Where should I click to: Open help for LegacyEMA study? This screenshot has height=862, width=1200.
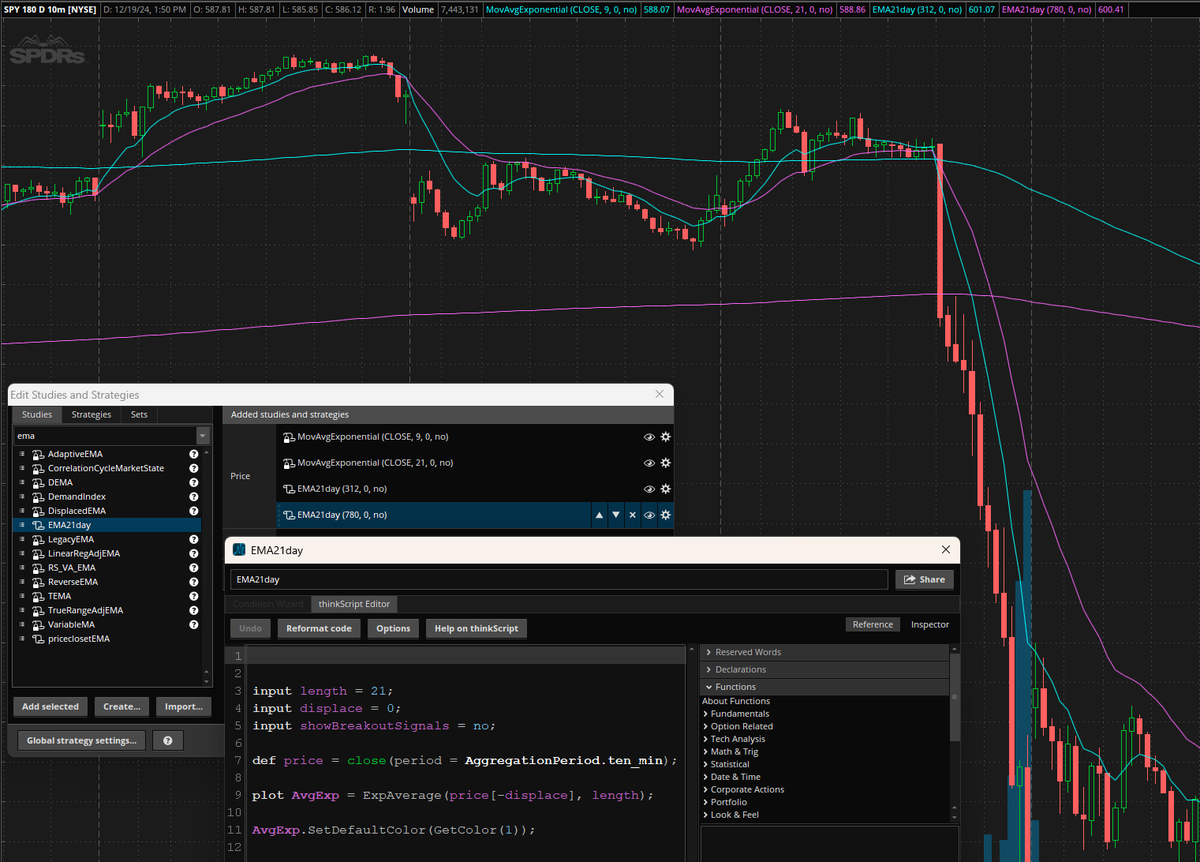tap(195, 539)
